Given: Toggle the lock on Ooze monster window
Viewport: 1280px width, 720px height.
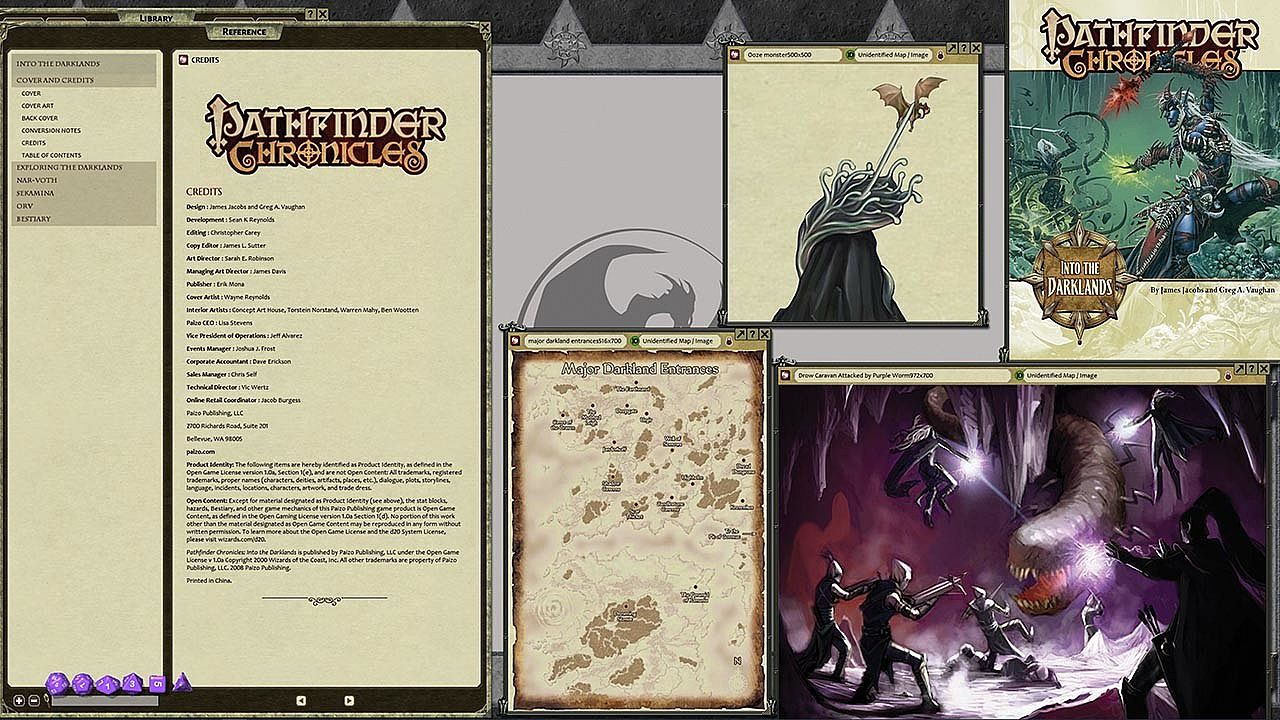Looking at the screenshot, I should tap(941, 56).
